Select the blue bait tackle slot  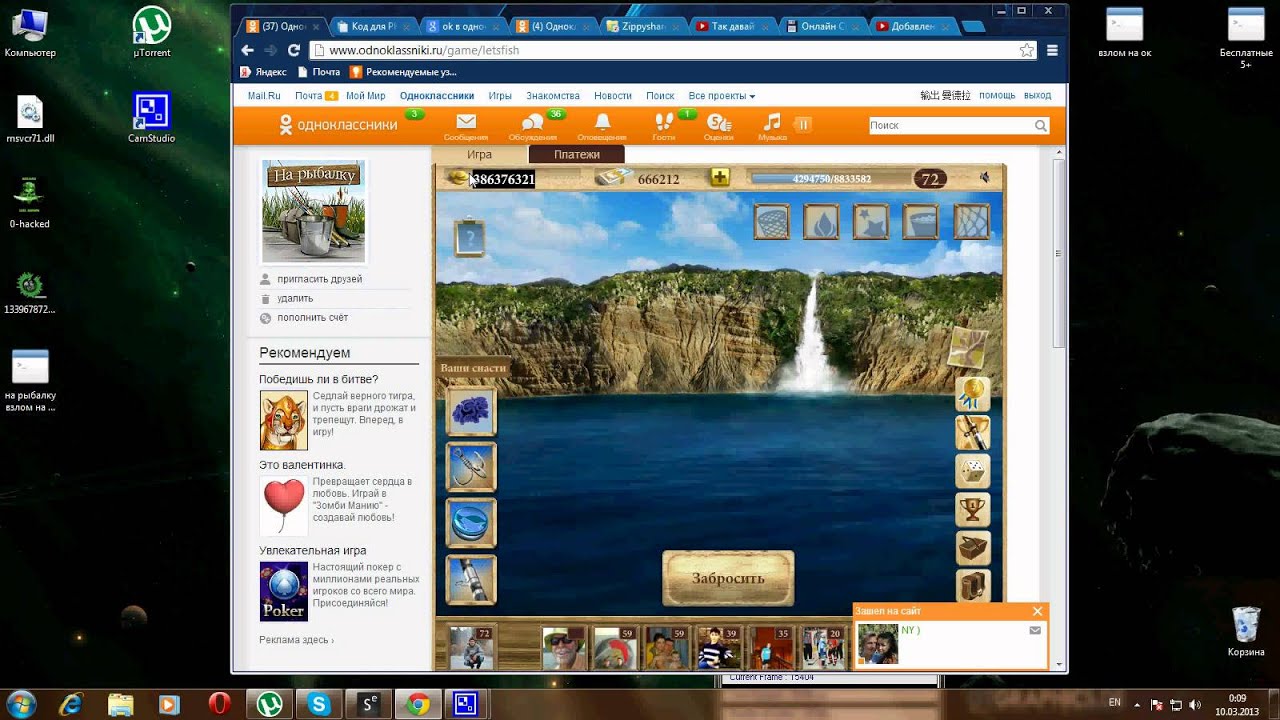point(470,411)
